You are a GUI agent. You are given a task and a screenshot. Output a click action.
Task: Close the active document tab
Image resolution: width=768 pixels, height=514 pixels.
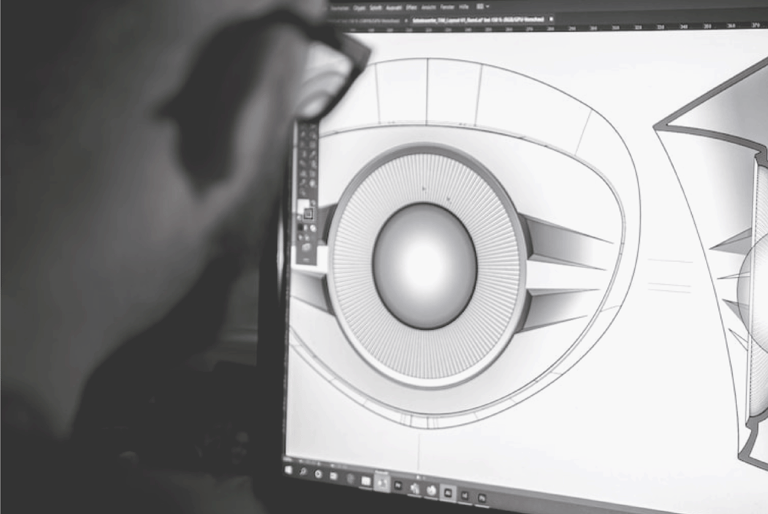[551, 19]
